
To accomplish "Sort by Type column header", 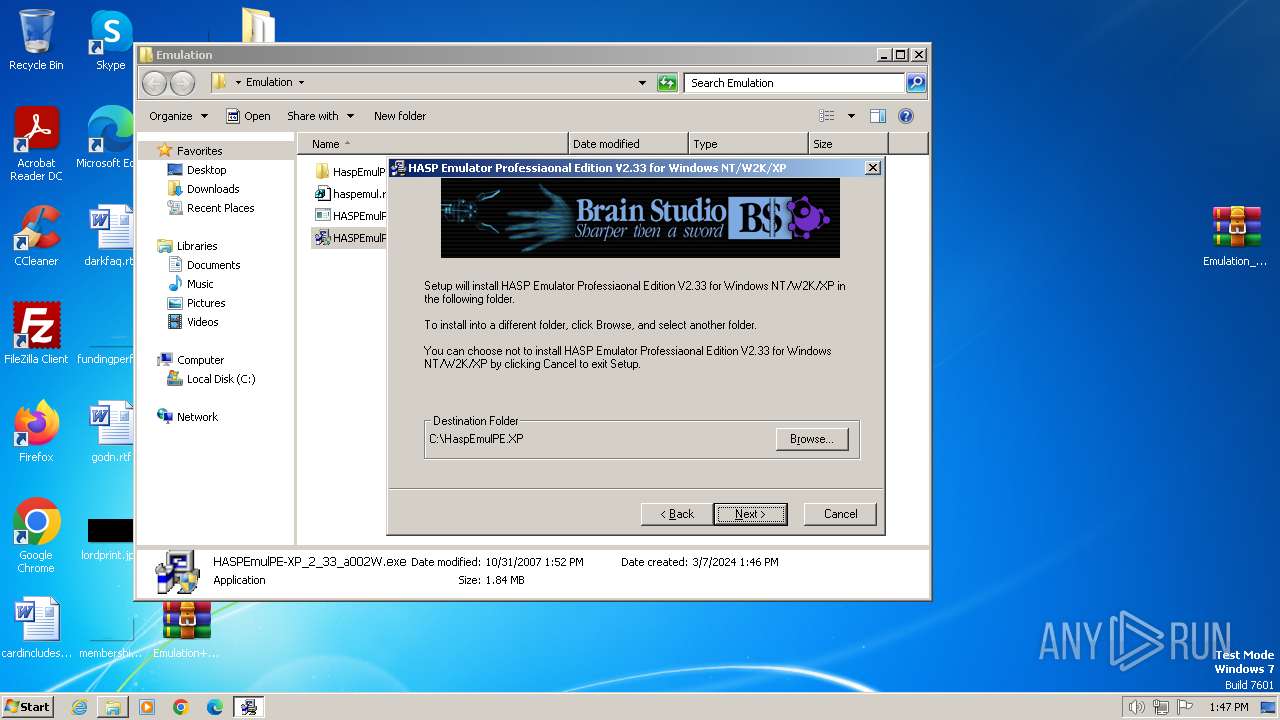I will [x=748, y=144].
